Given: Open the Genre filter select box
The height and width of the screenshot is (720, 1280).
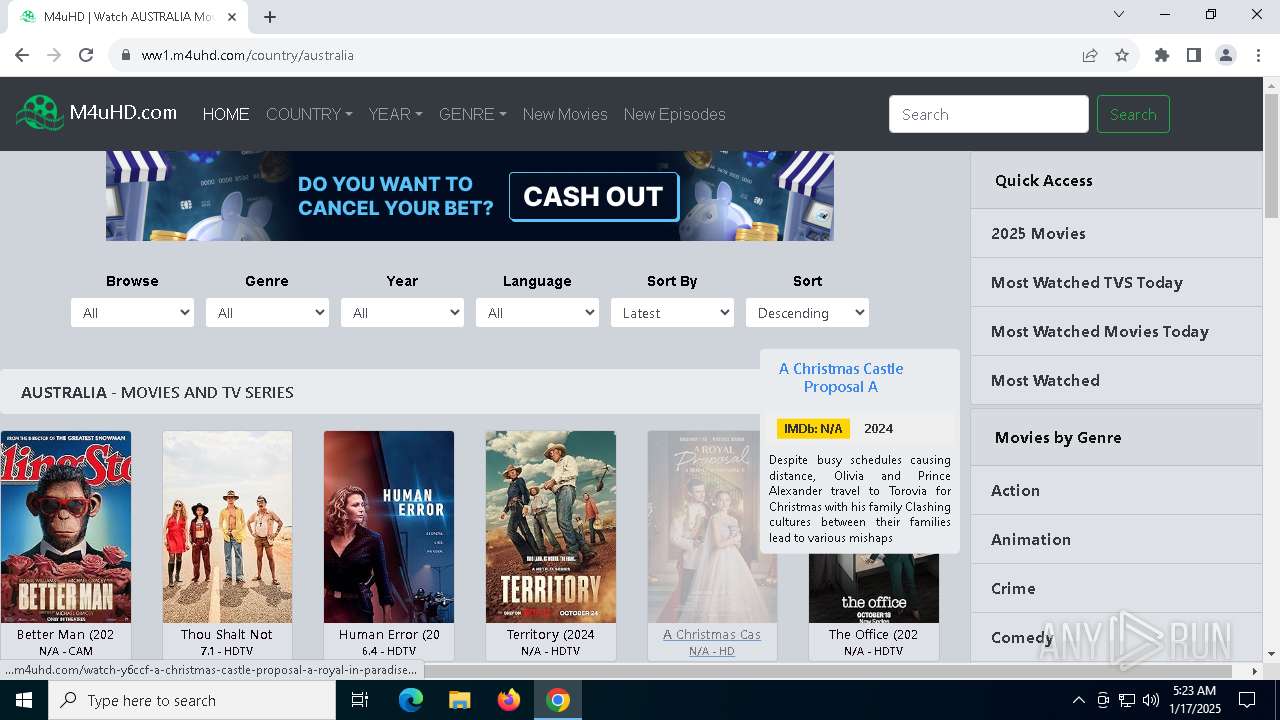Looking at the screenshot, I should click(267, 313).
